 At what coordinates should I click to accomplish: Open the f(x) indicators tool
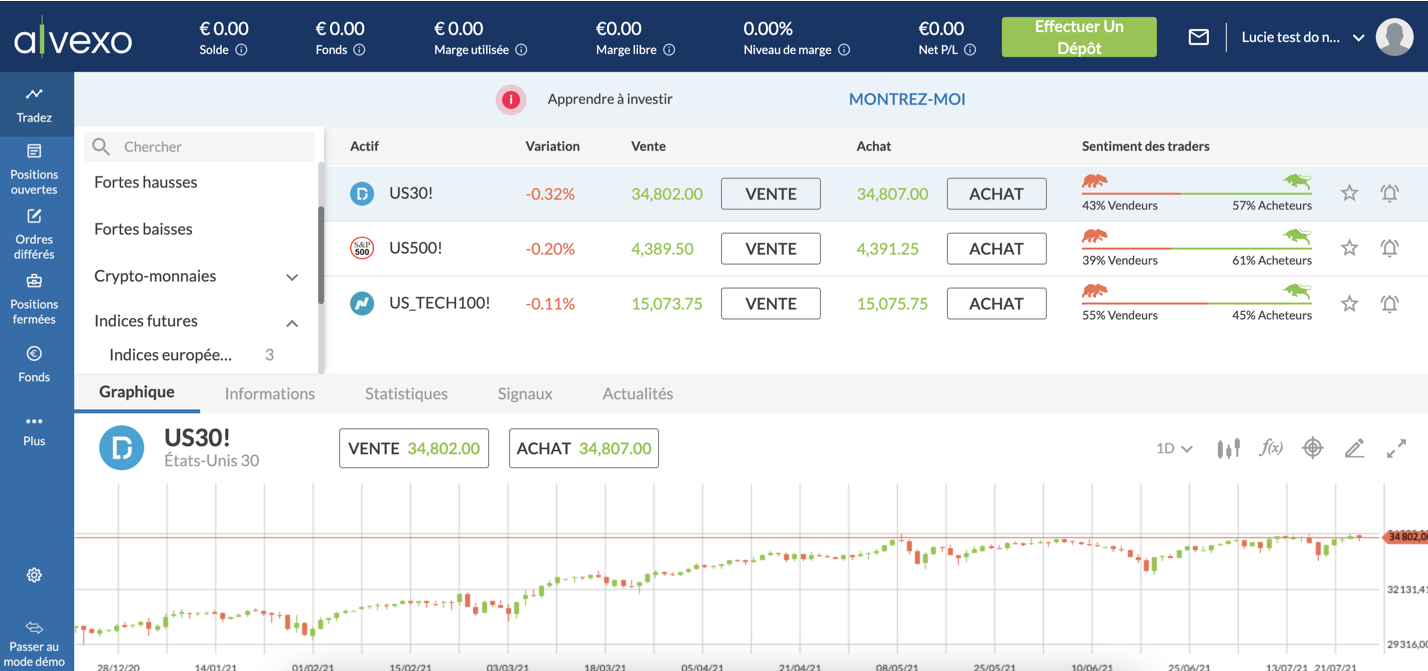point(1270,448)
